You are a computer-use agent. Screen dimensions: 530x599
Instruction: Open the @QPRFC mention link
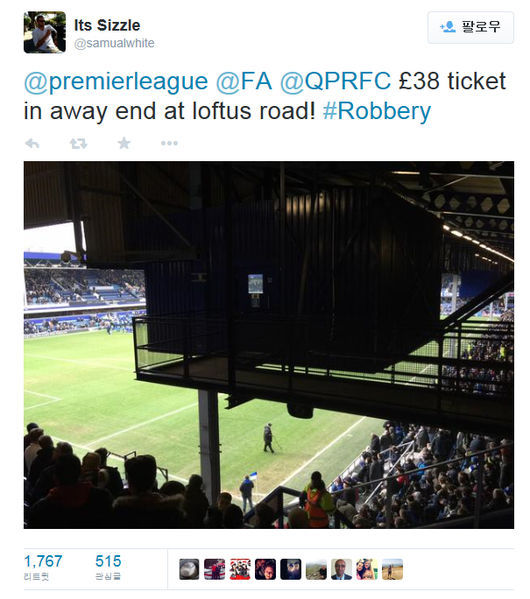335,81
